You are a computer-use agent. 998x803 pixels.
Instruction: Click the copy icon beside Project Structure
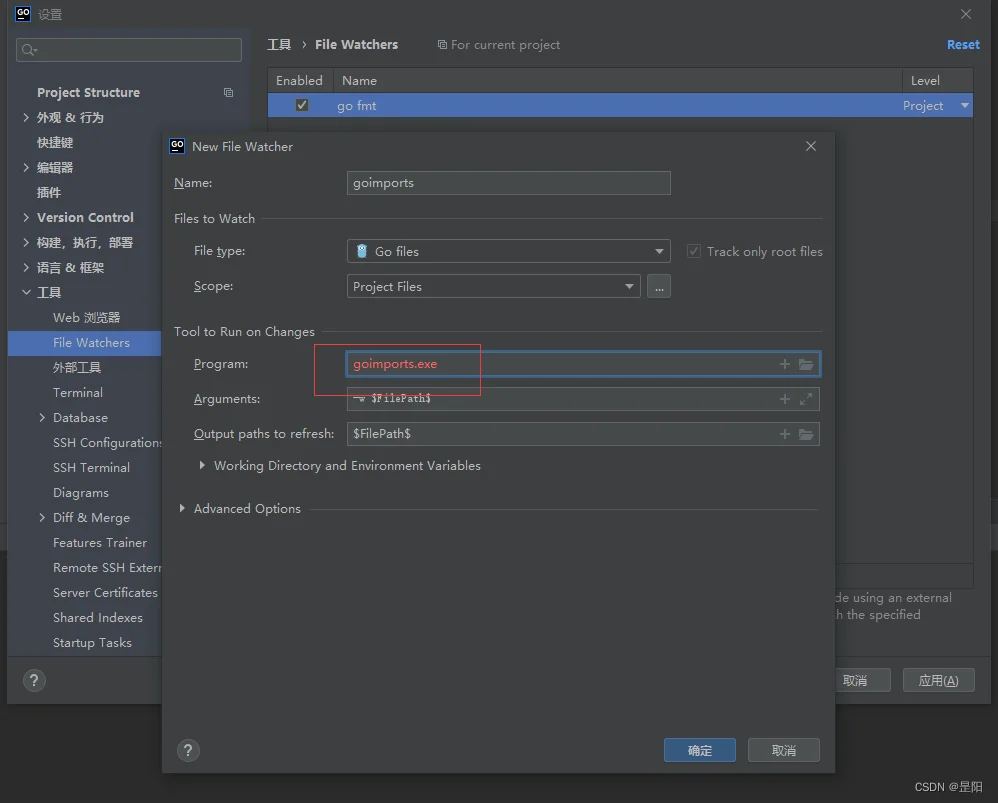(x=228, y=93)
